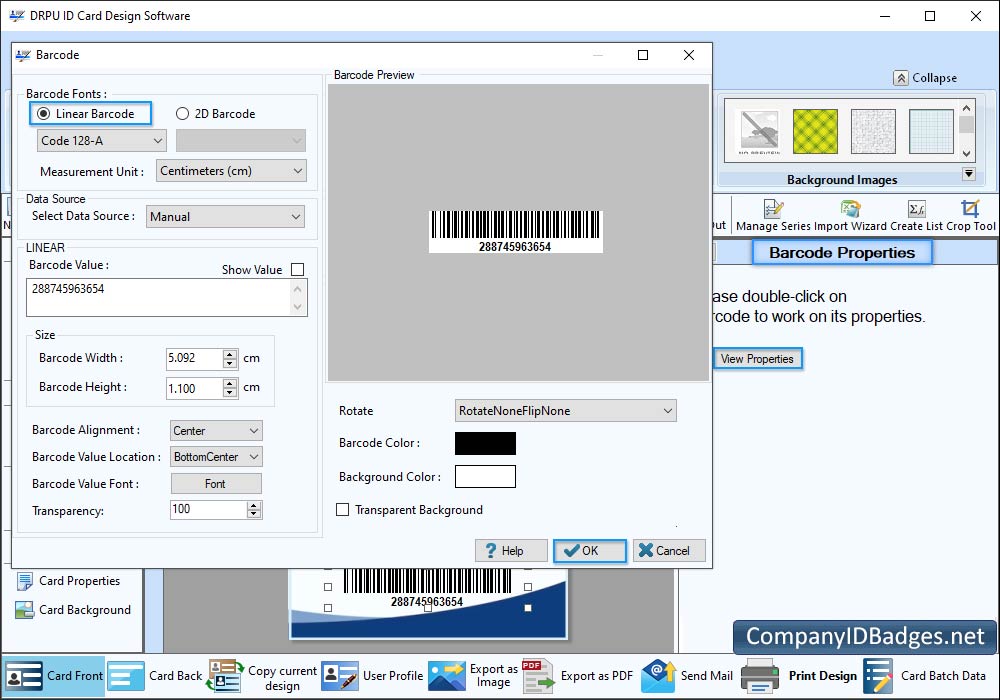1000x700 pixels.
Task: Click the barcode on the card canvas
Action: (x=427, y=588)
